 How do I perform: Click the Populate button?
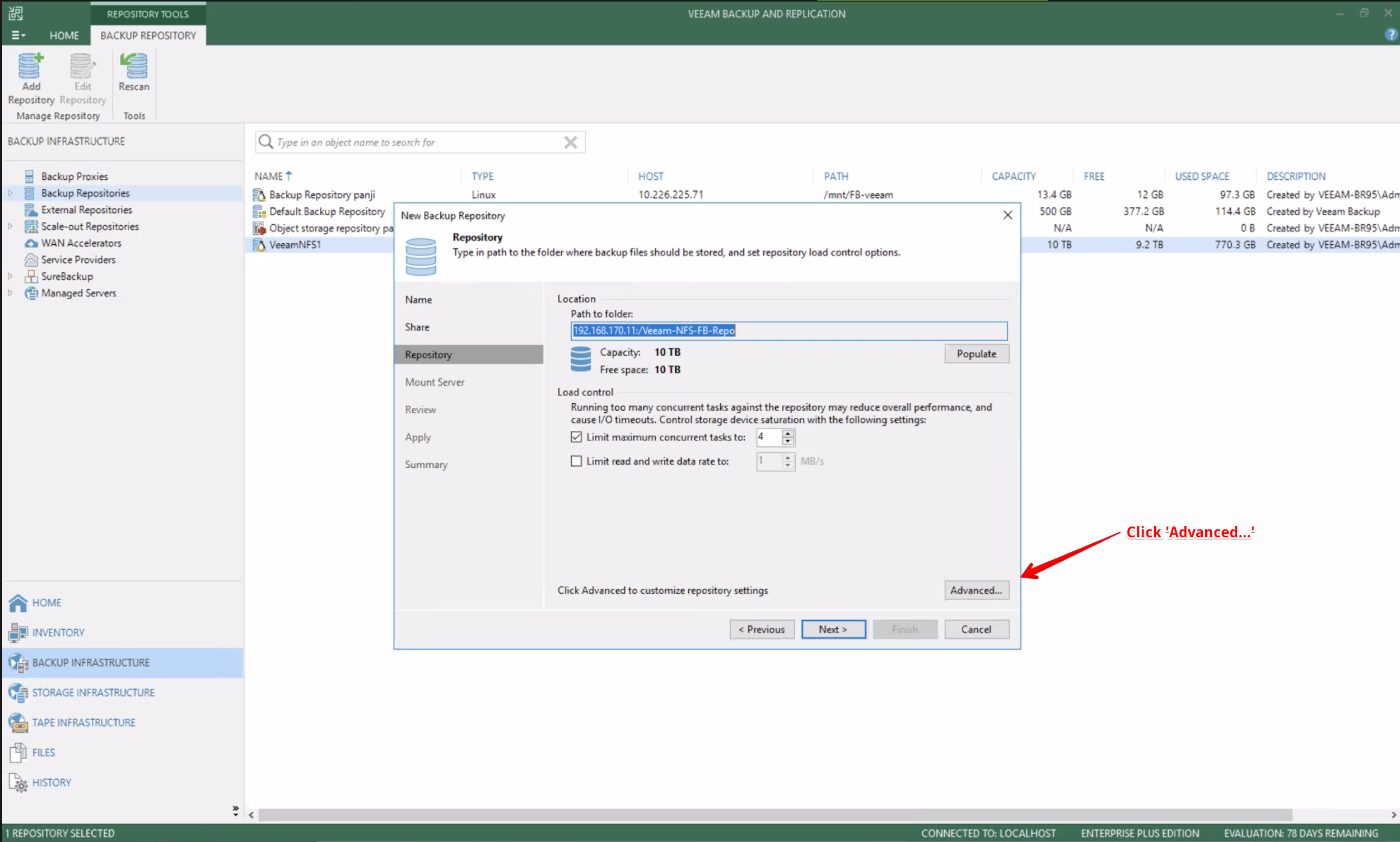point(976,354)
